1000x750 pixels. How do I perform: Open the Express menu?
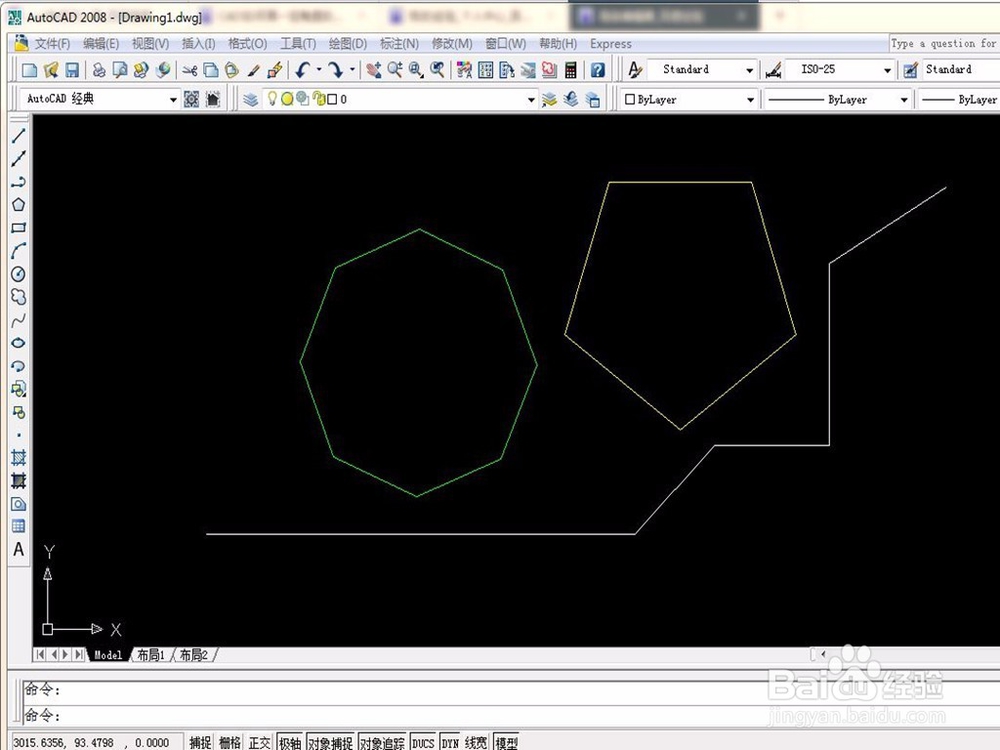point(610,43)
